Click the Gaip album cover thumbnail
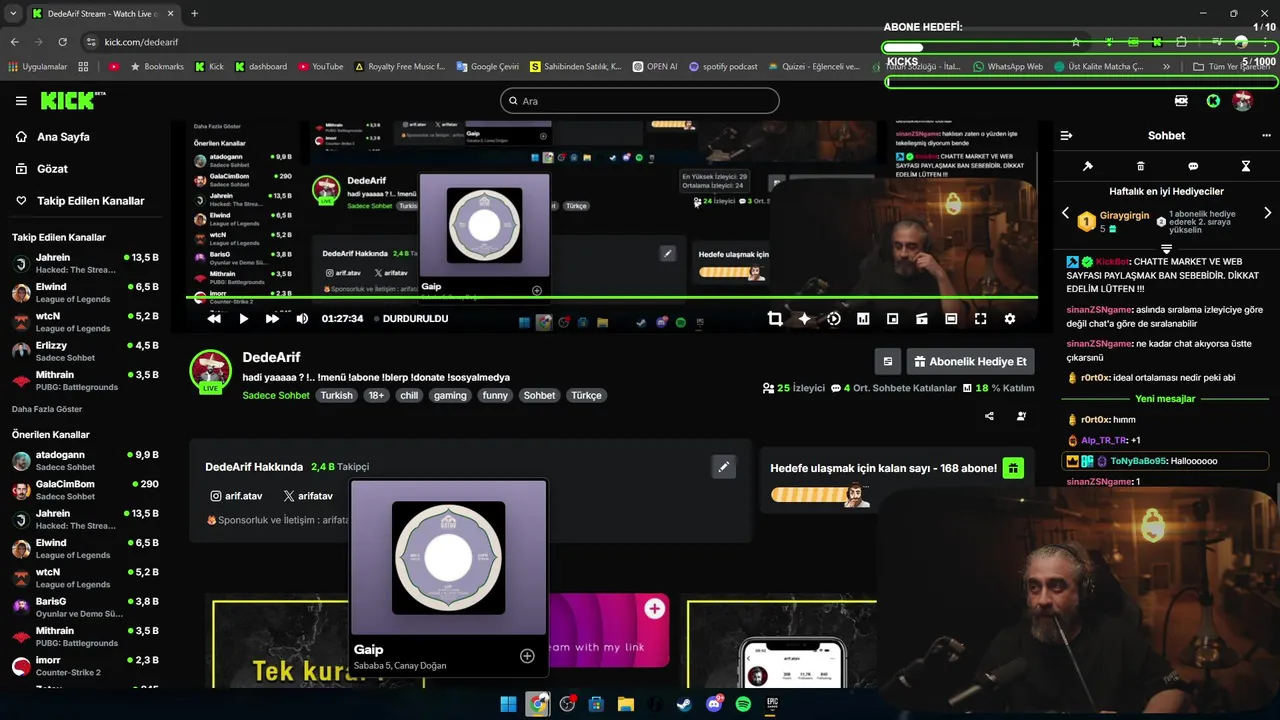1280x720 pixels. [x=448, y=557]
